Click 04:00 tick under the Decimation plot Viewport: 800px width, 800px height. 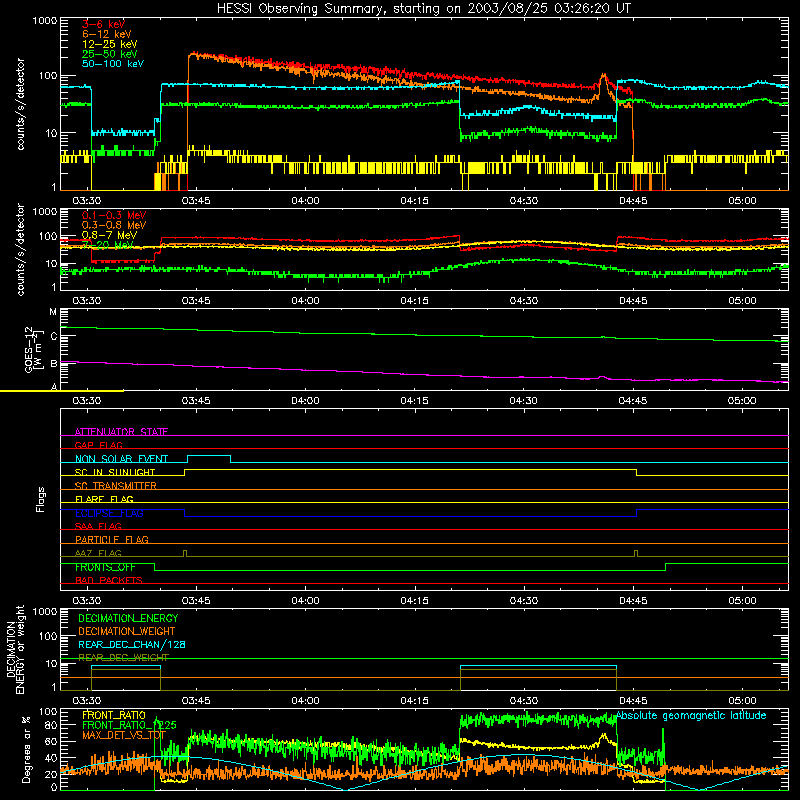(x=305, y=701)
